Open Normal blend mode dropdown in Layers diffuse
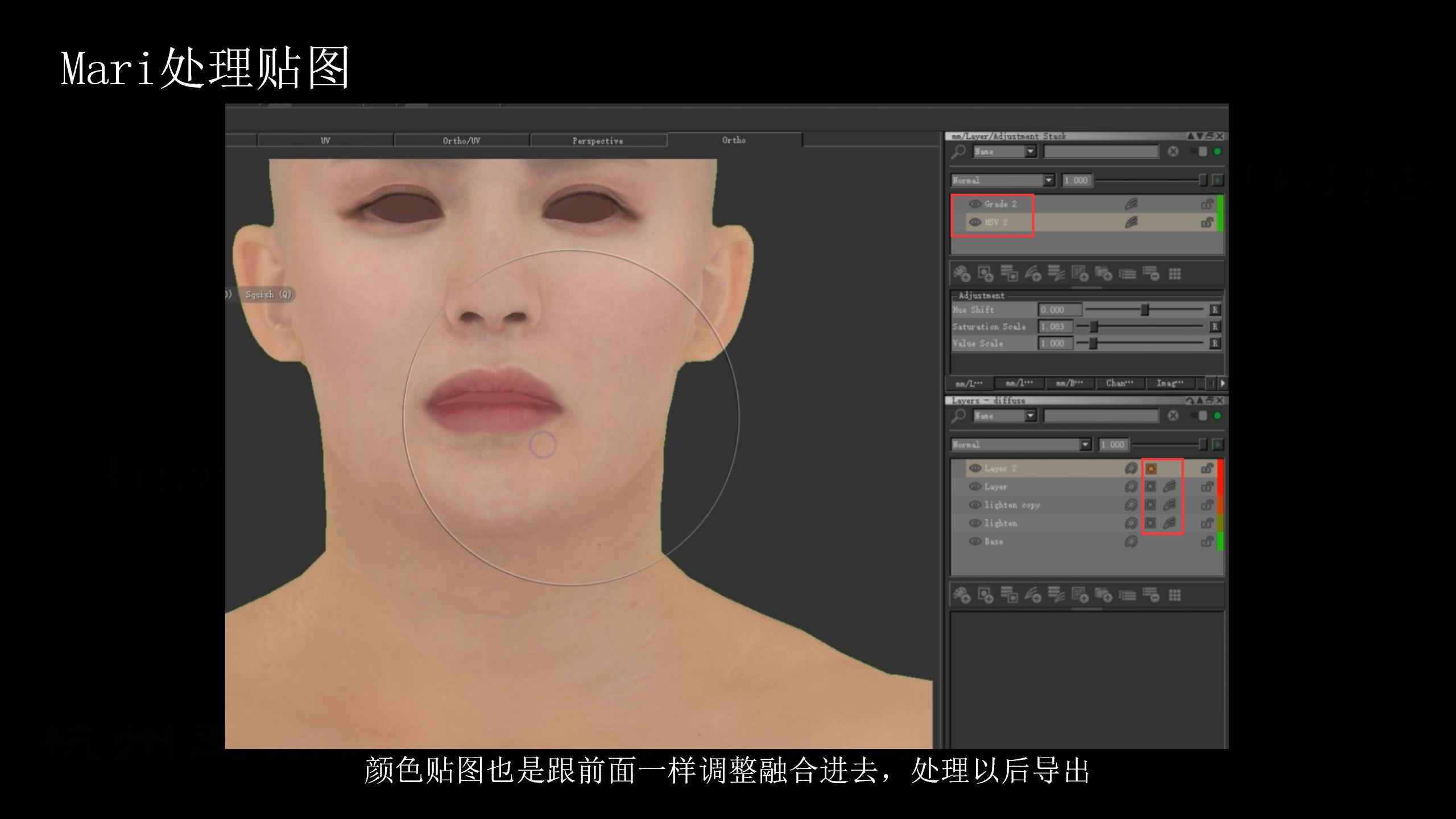Image resolution: width=1456 pixels, height=819 pixels. (1021, 445)
